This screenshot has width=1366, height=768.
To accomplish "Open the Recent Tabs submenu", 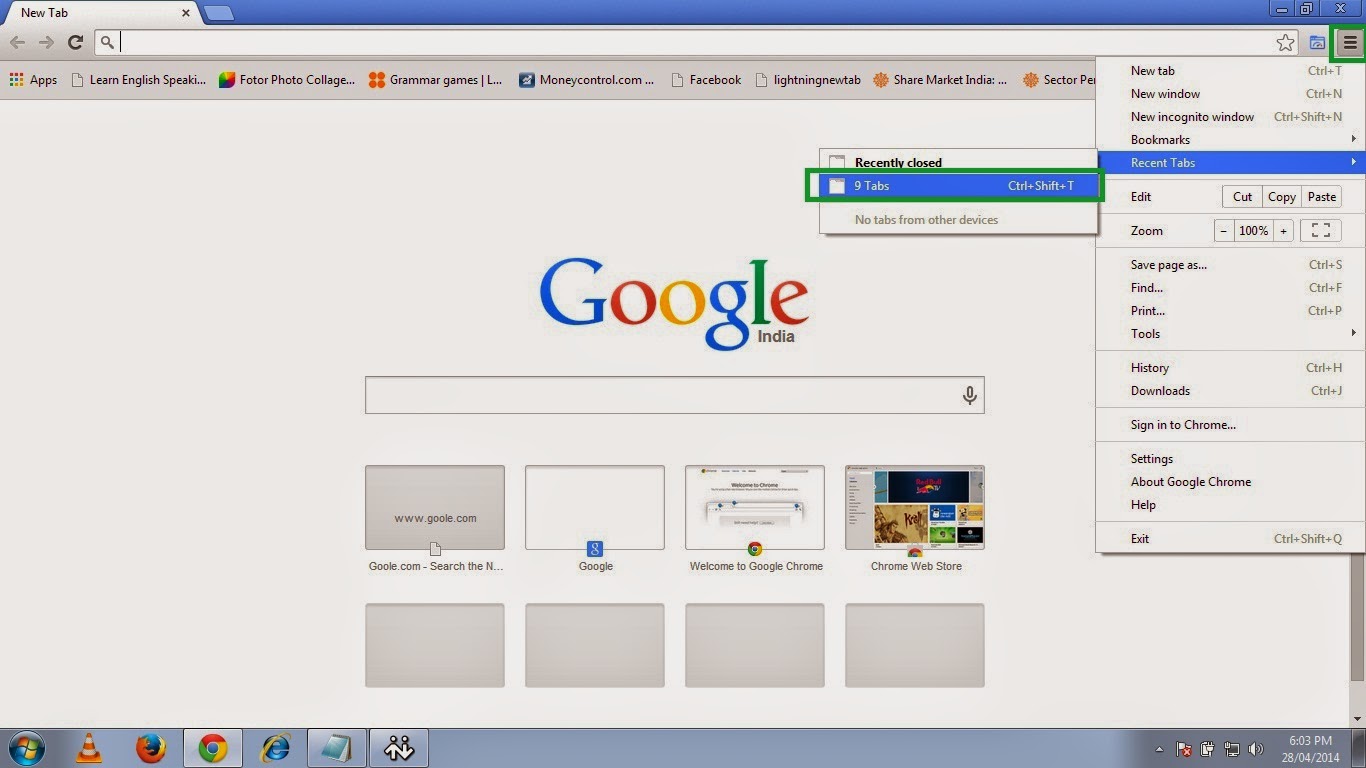I will [x=1231, y=163].
